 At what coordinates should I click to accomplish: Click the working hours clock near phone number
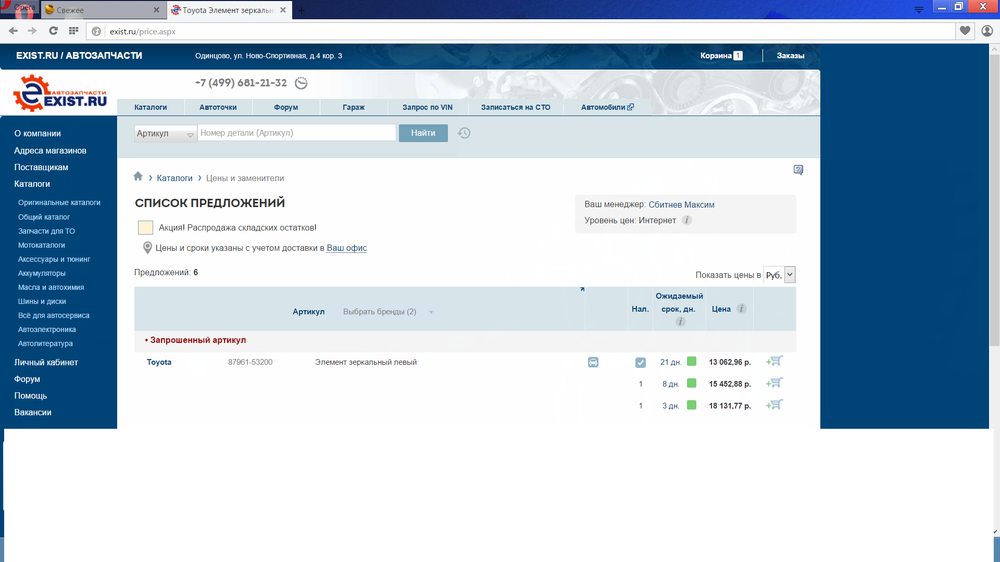pos(302,84)
